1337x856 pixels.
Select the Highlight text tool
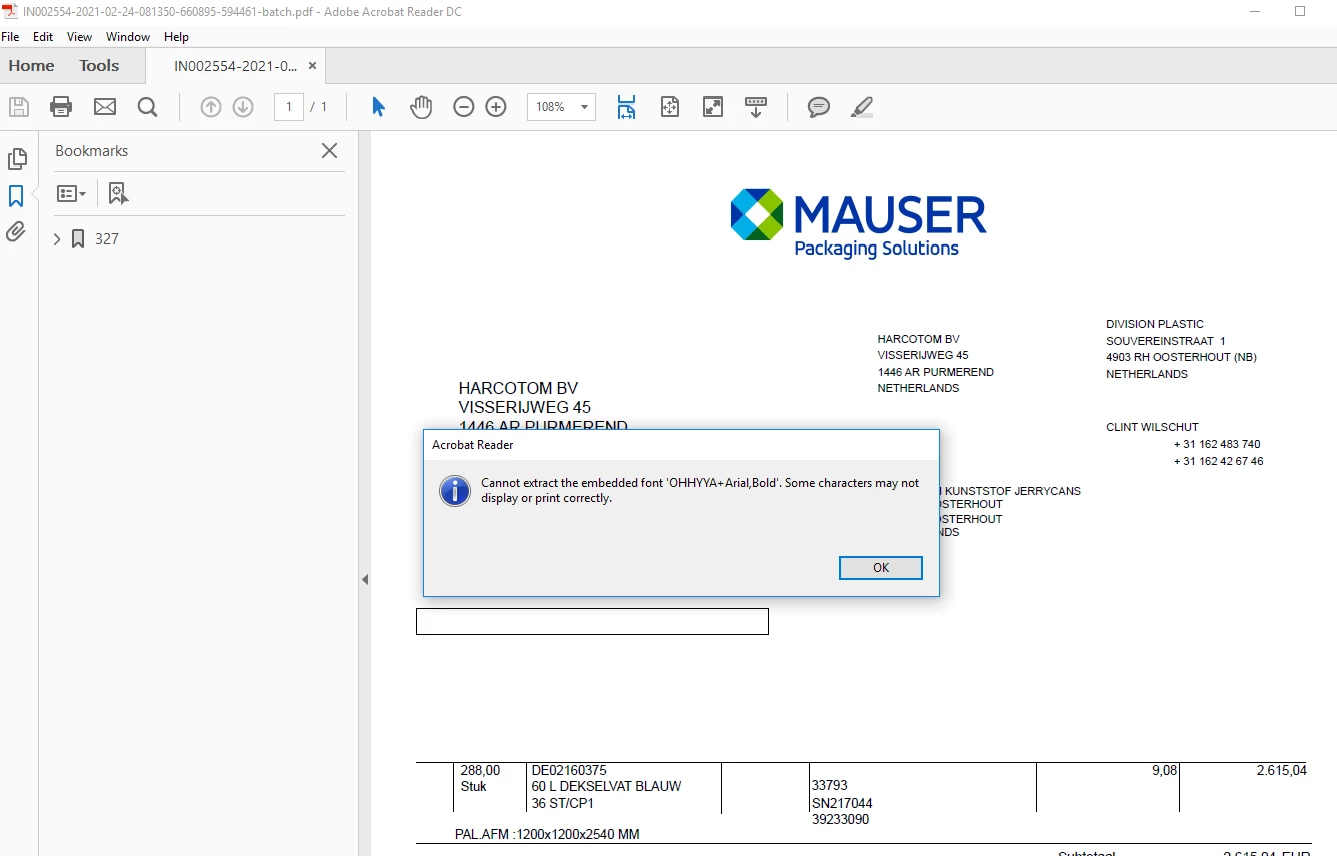tap(862, 107)
